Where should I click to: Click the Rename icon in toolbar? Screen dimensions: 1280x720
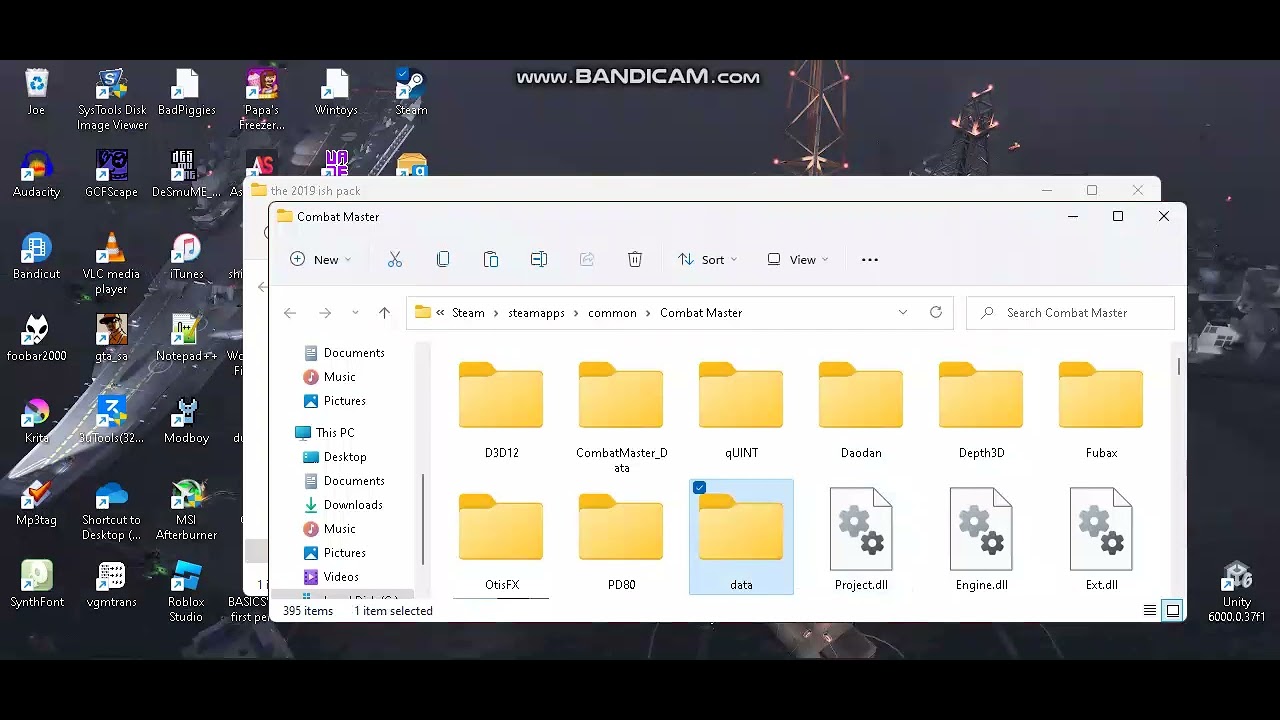(x=539, y=260)
